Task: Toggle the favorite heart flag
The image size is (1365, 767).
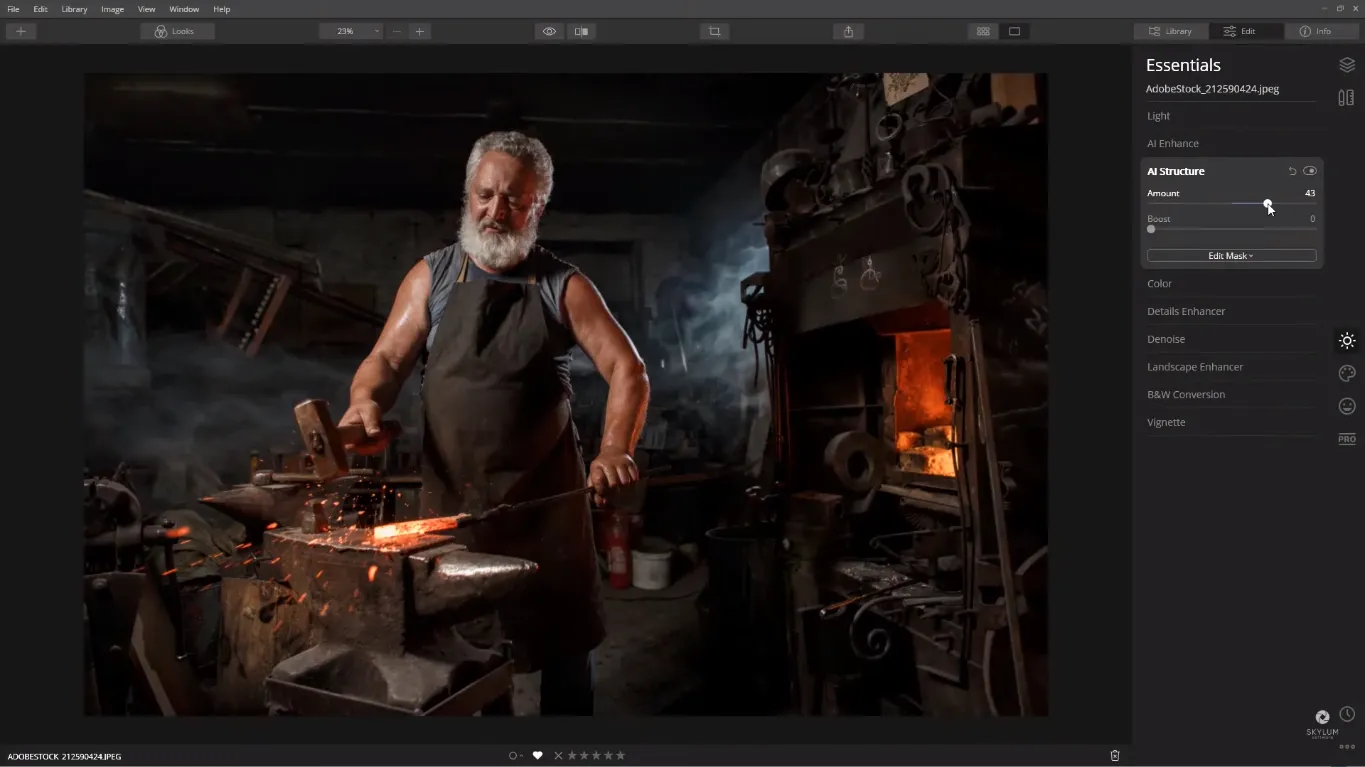Action: (x=537, y=756)
